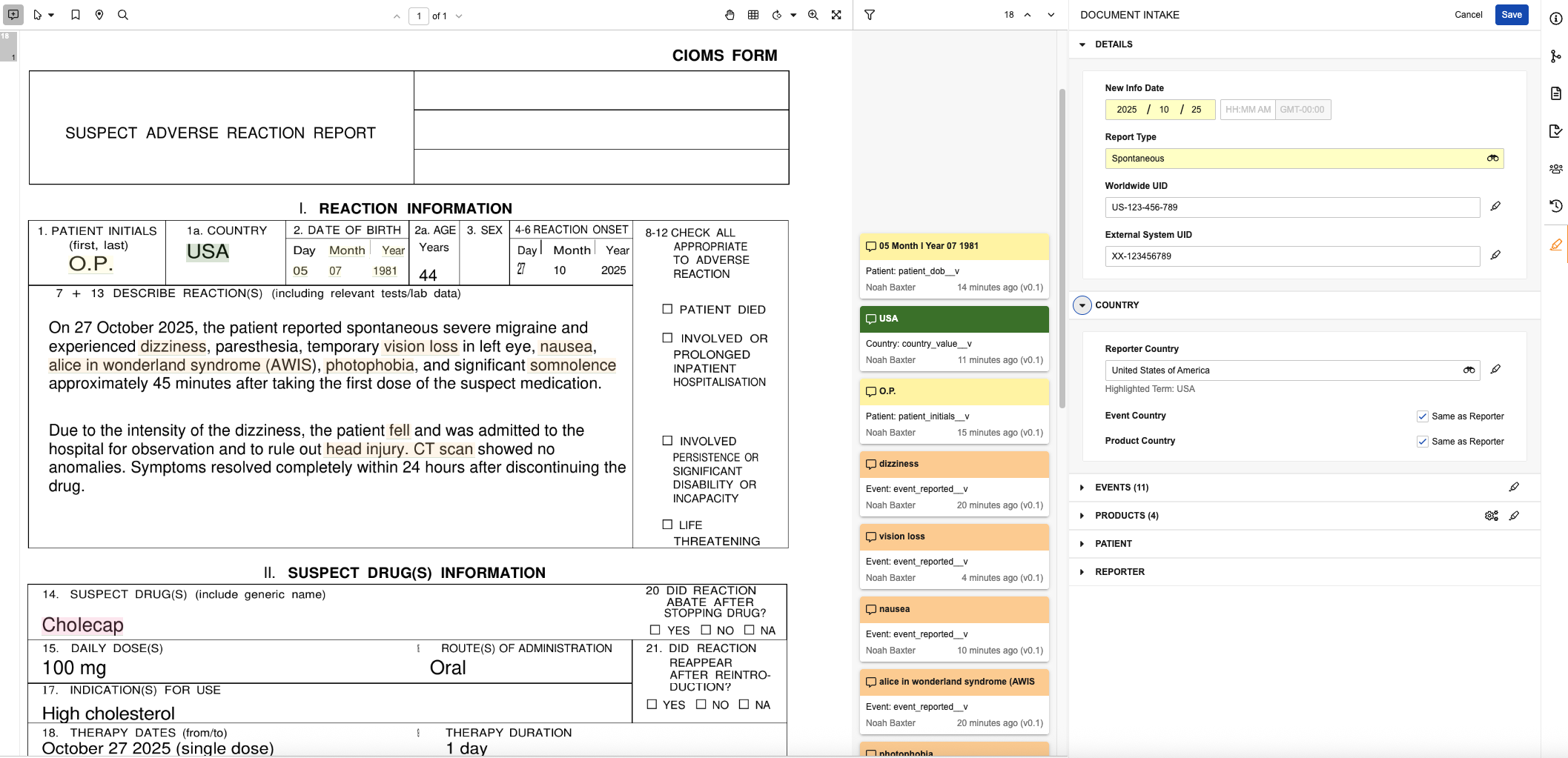This screenshot has height=758, width=1568.
Task: Click the filter annotations funnel icon
Action: point(870,15)
